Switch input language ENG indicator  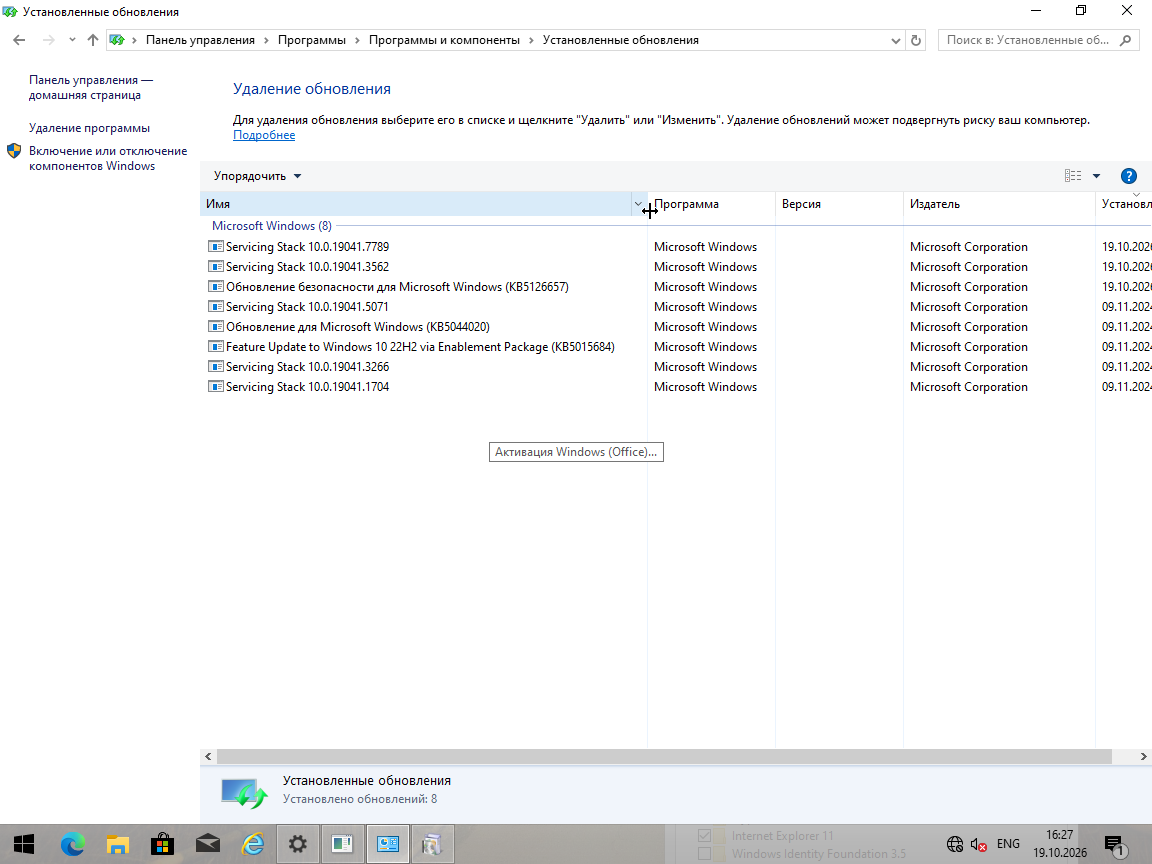click(x=1008, y=844)
